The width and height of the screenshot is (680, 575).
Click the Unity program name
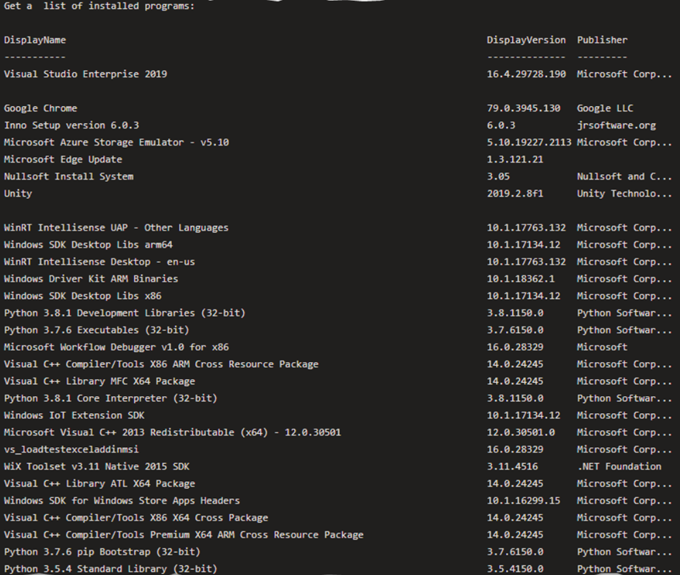coord(18,193)
